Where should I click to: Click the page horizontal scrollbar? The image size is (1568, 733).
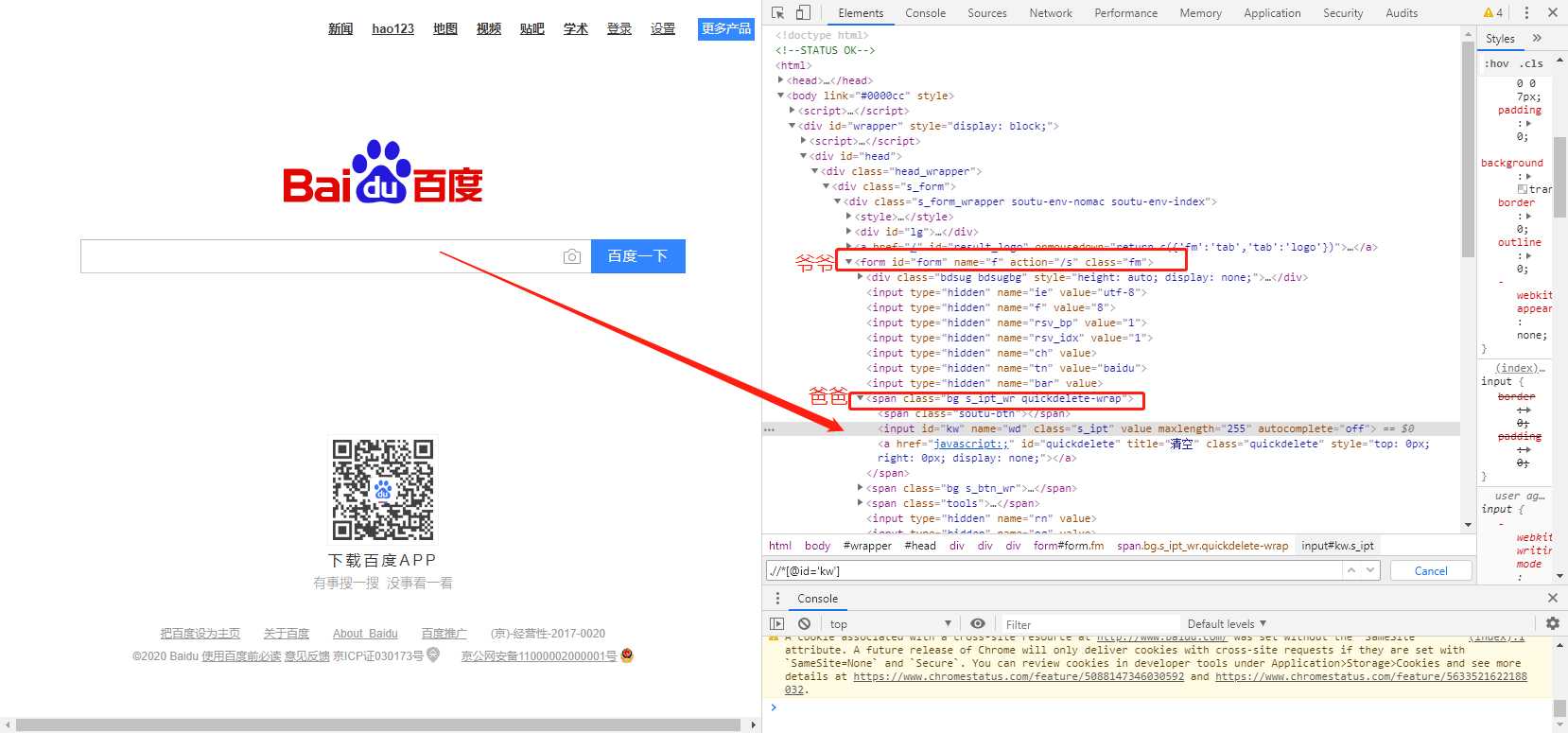pyautogui.click(x=379, y=725)
